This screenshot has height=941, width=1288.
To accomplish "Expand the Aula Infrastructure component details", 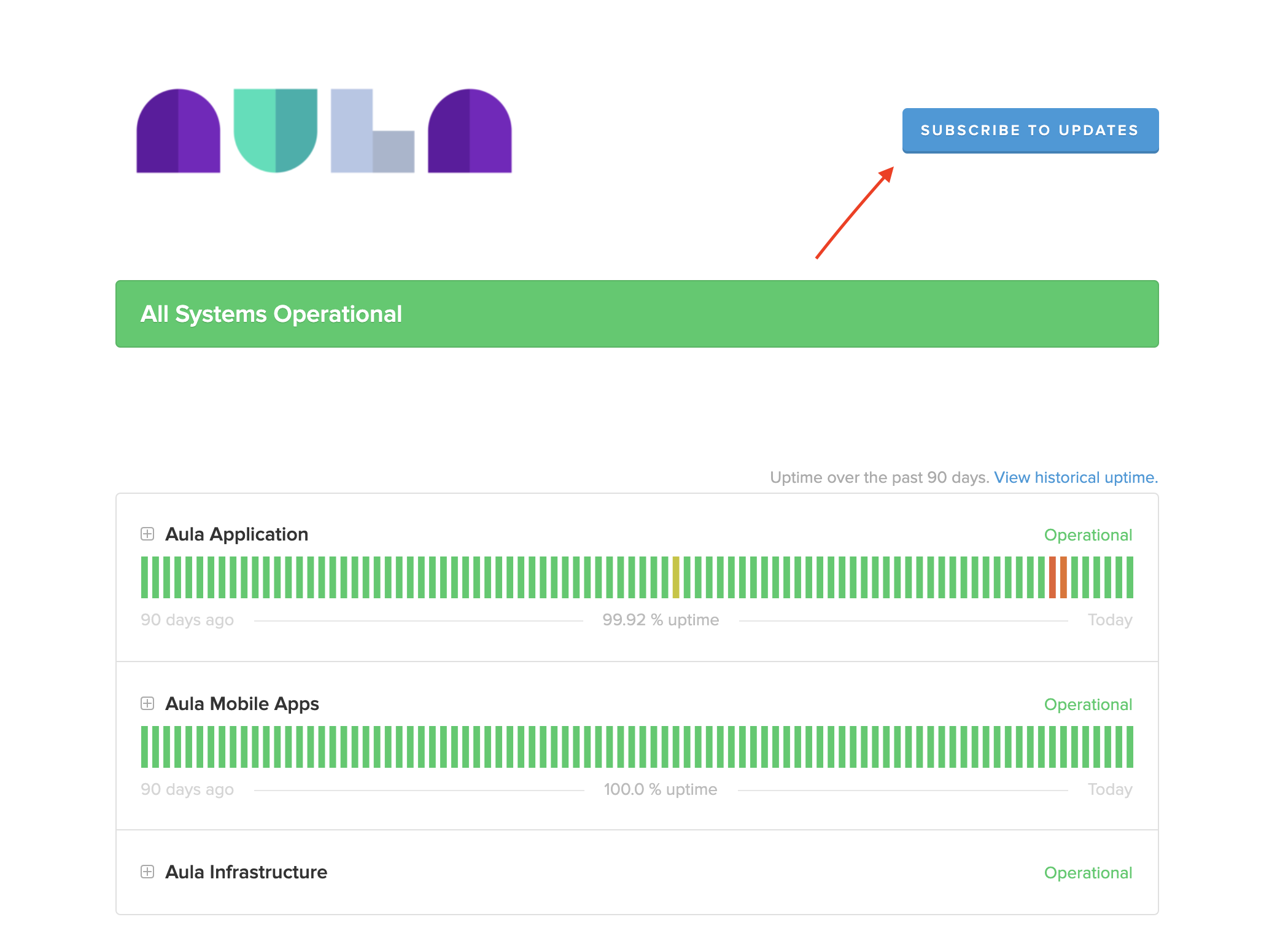I will [147, 873].
